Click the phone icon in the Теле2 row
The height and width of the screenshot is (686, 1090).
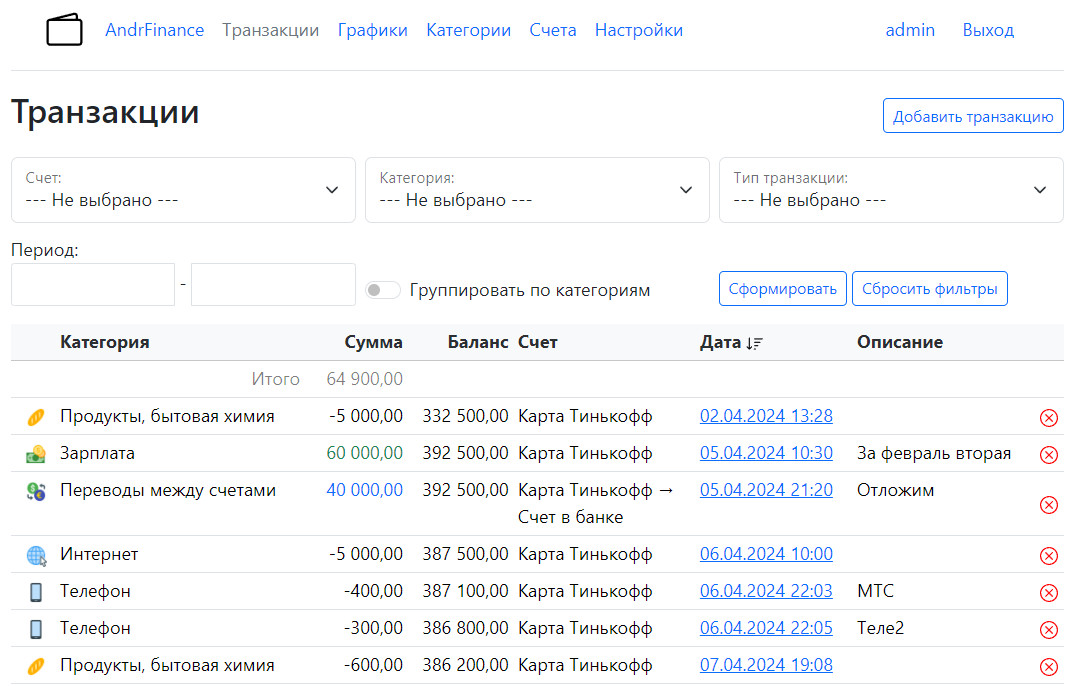click(35, 629)
